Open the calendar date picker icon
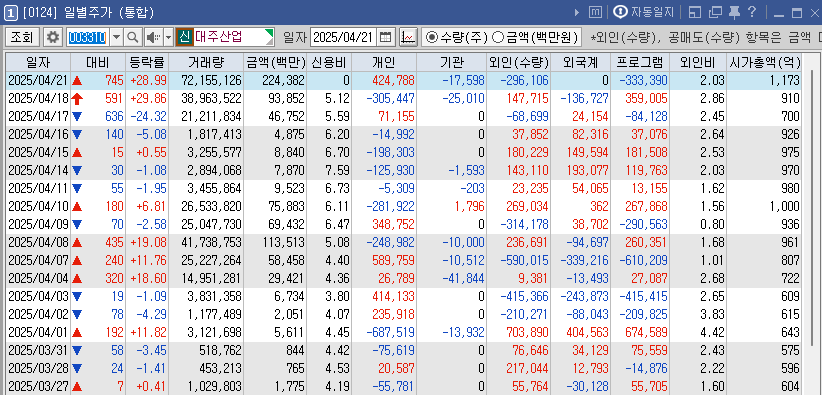 386,37
